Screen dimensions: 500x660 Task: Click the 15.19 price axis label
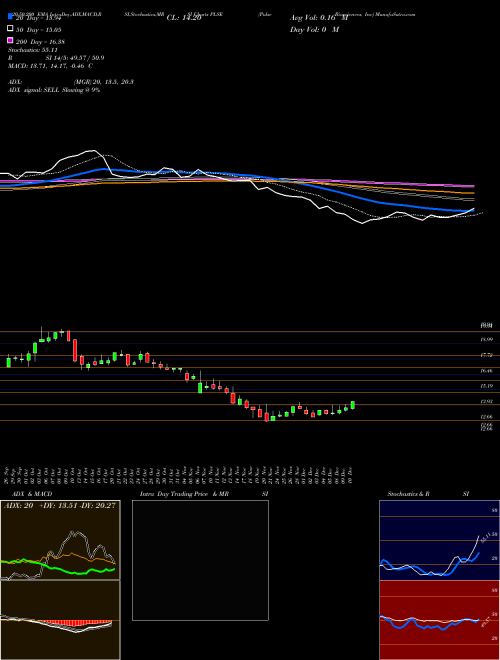[486, 386]
